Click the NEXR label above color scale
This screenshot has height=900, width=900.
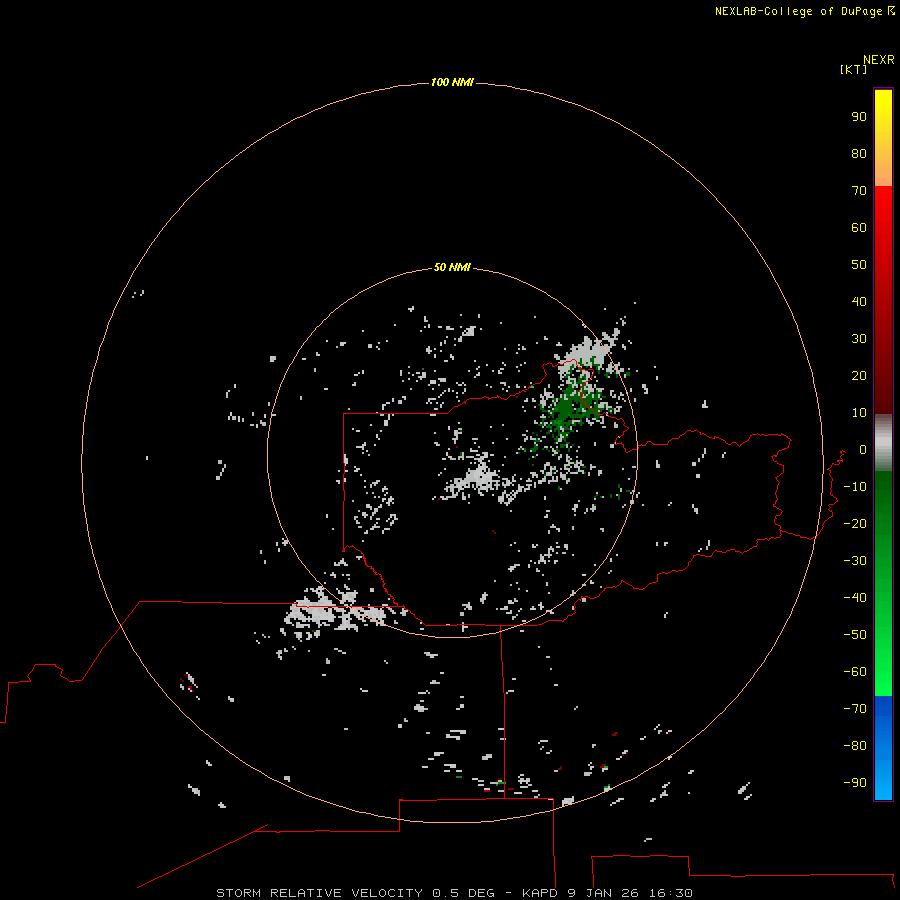pyautogui.click(x=879, y=60)
